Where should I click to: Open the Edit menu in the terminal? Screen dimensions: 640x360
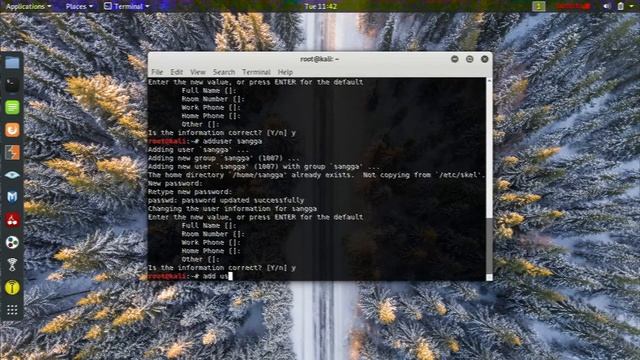176,72
